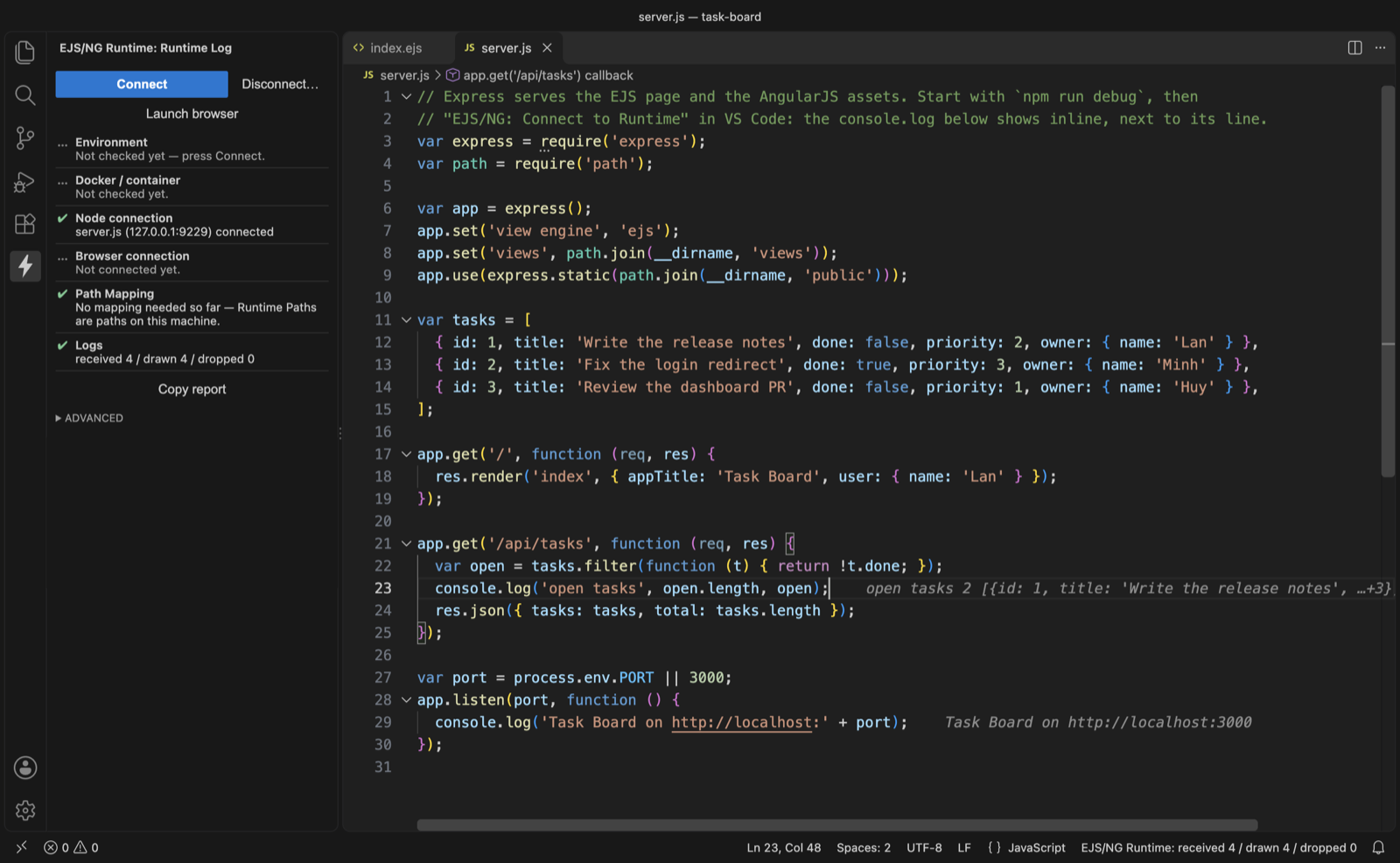Viewport: 1400px width, 863px height.
Task: Click the Disconnect… button
Action: coord(280,84)
